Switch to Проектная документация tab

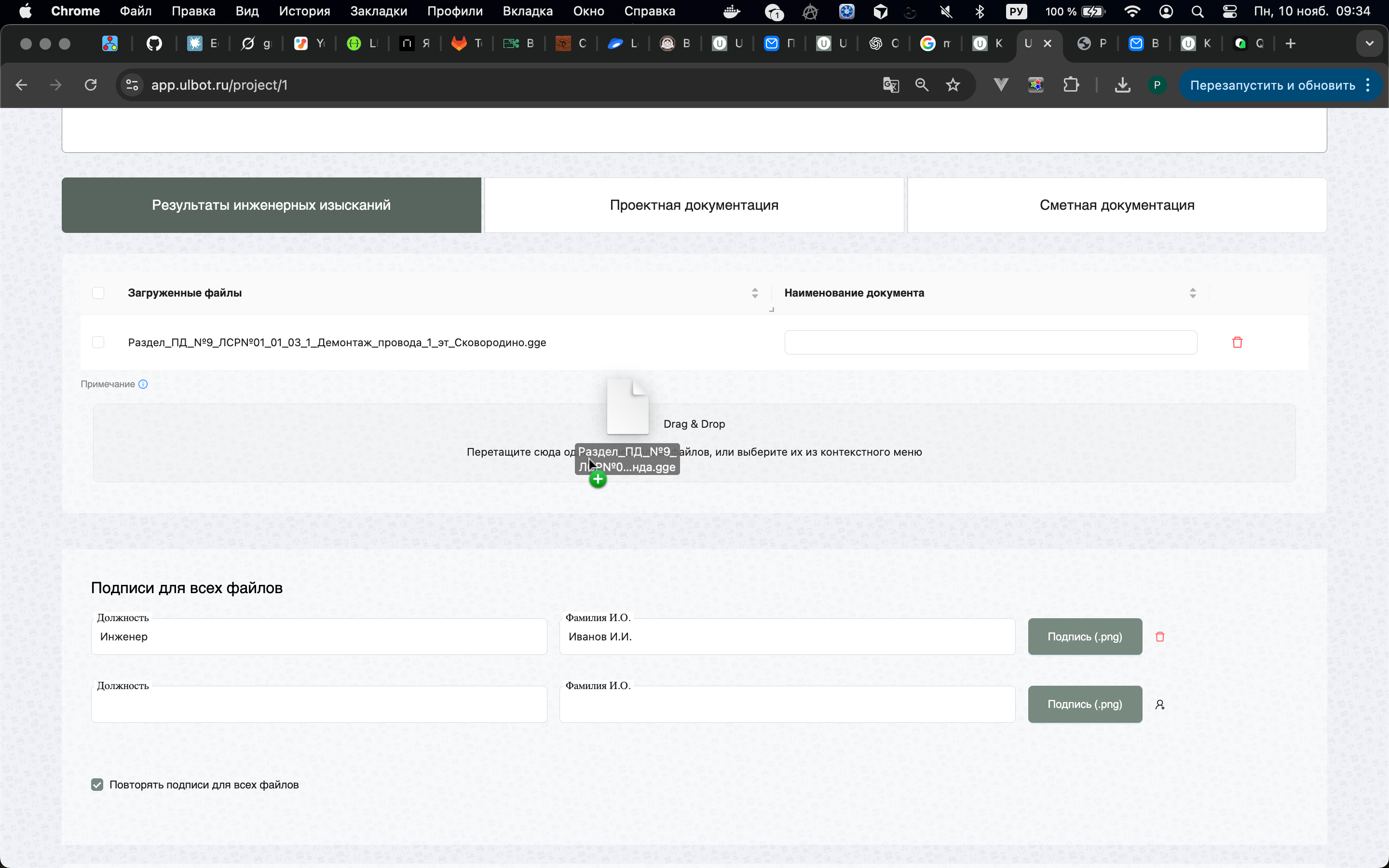tap(694, 205)
